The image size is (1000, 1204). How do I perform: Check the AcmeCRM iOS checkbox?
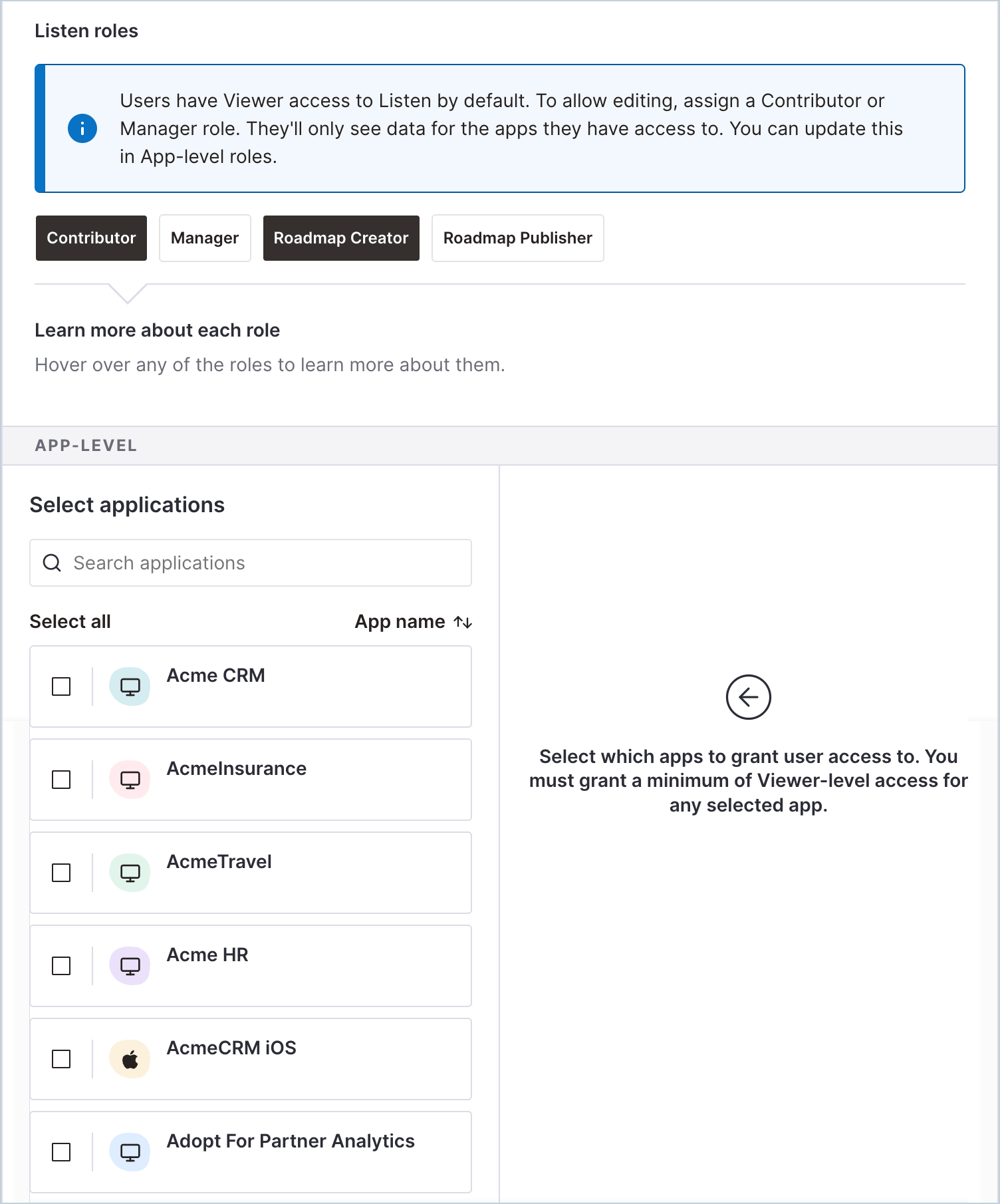[x=61, y=1059]
